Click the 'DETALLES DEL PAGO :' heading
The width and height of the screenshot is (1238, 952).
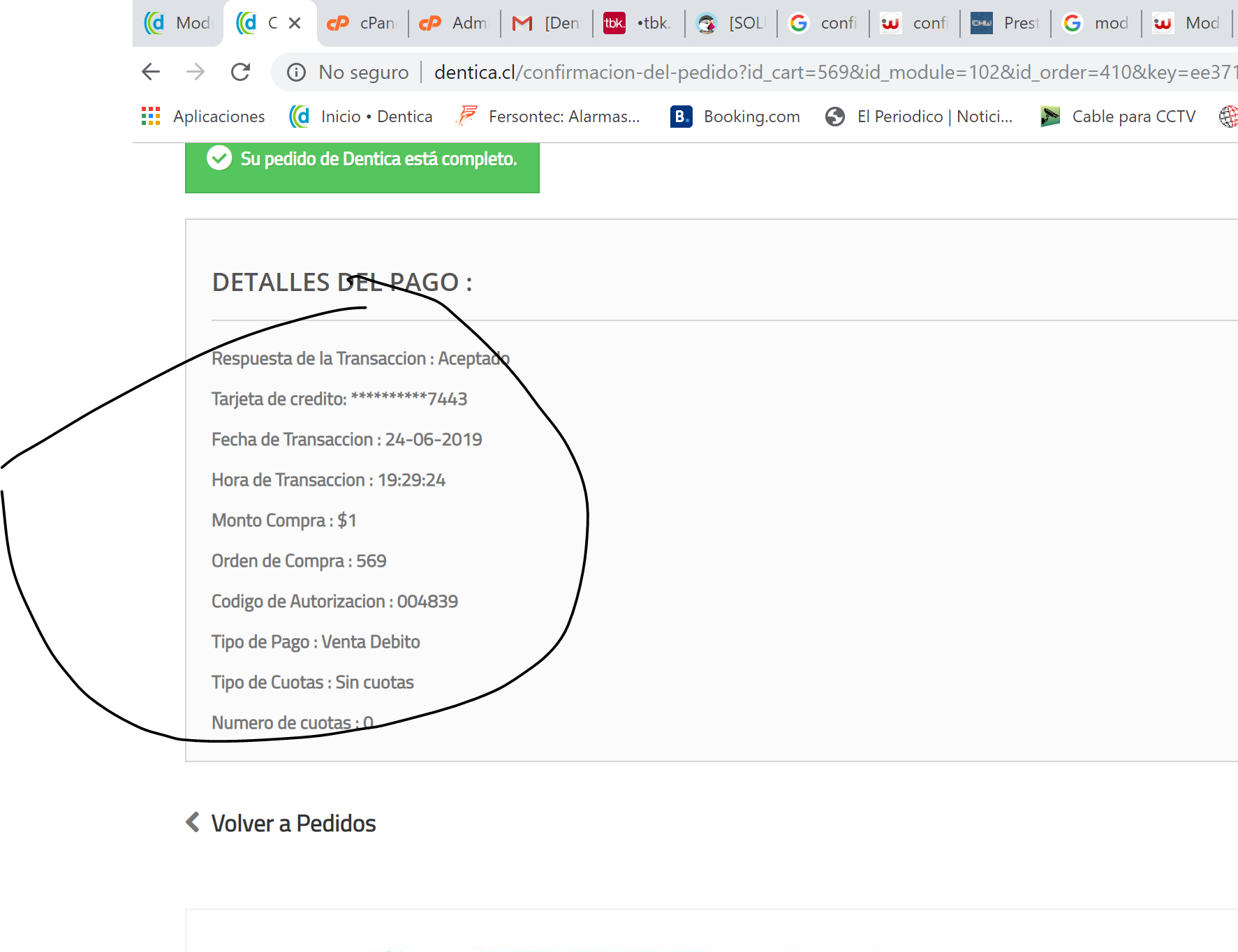click(x=342, y=283)
